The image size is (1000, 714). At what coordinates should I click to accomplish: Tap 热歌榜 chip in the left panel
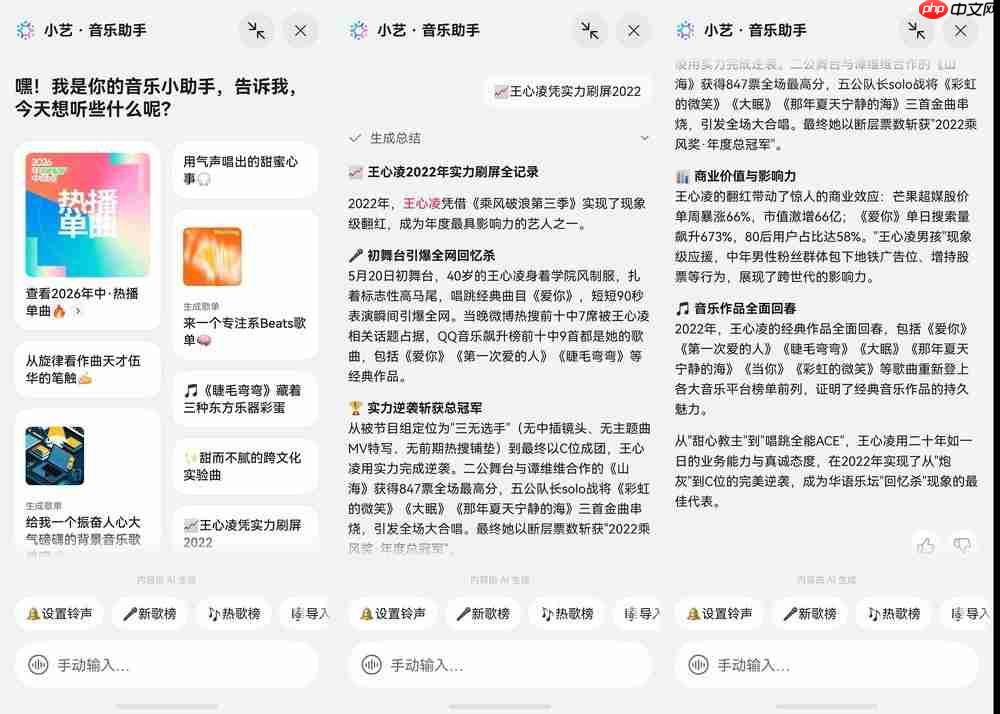[x=234, y=613]
